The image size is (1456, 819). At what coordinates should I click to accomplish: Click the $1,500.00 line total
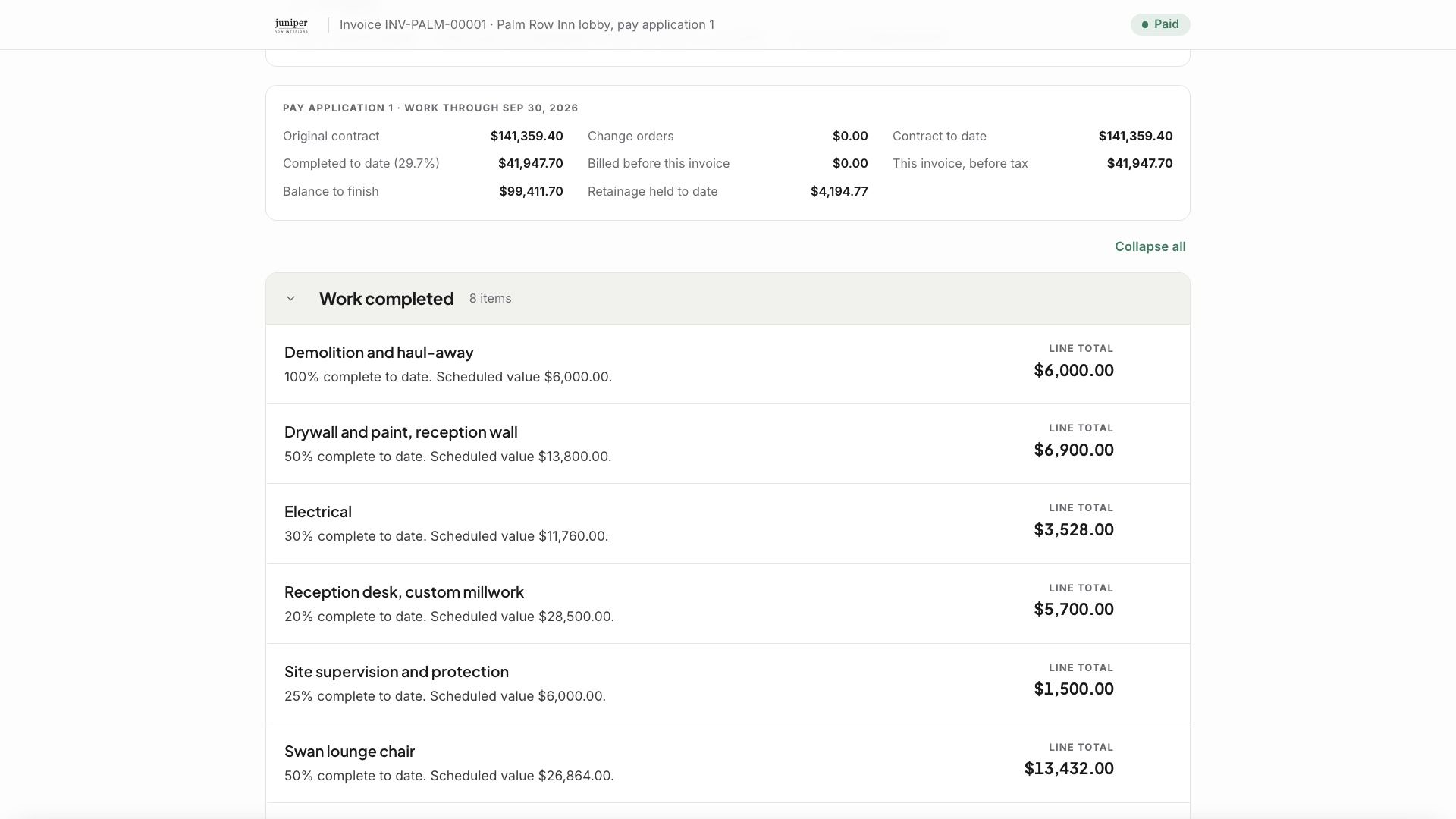click(1074, 689)
